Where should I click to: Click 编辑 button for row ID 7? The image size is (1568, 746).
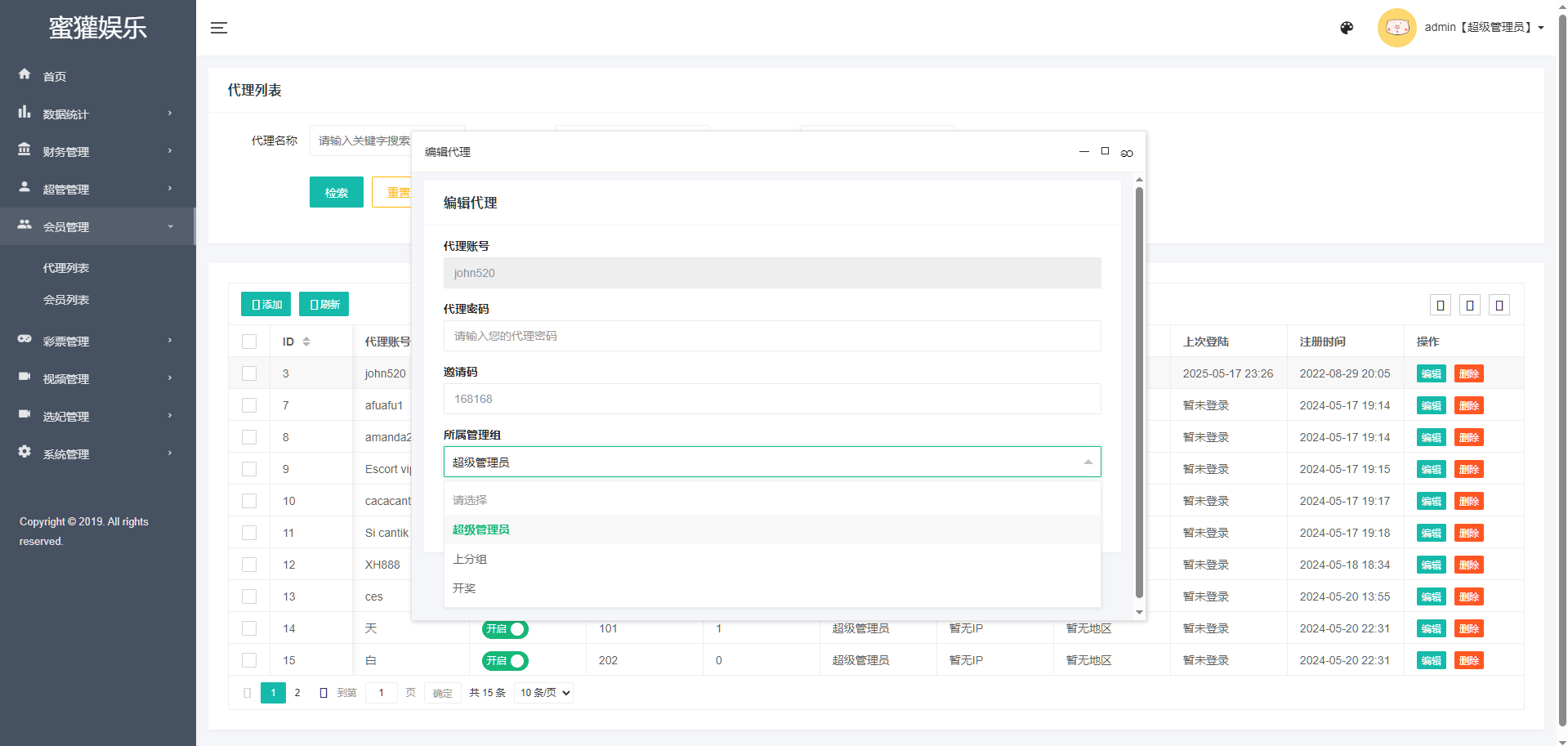tap(1431, 406)
